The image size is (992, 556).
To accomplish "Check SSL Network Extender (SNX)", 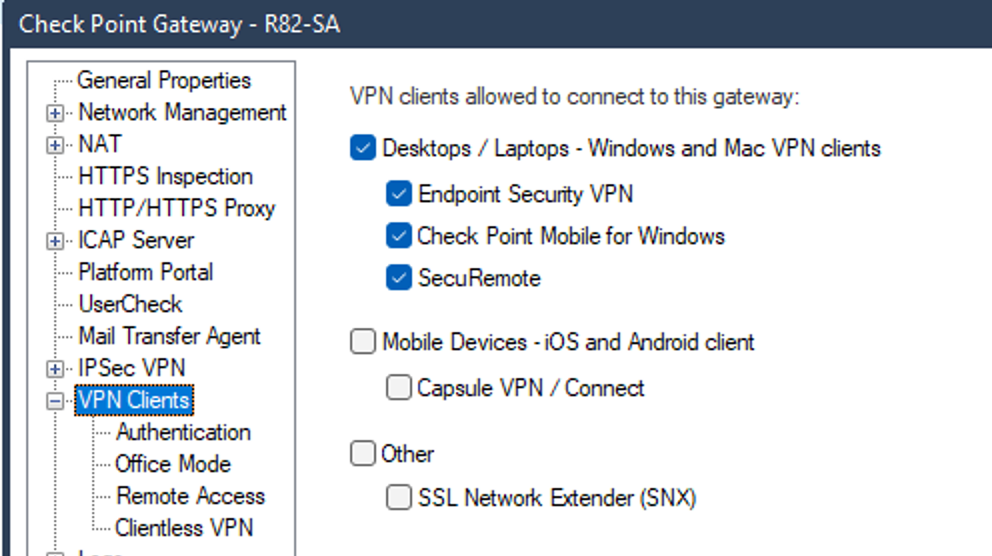I will pos(399,497).
